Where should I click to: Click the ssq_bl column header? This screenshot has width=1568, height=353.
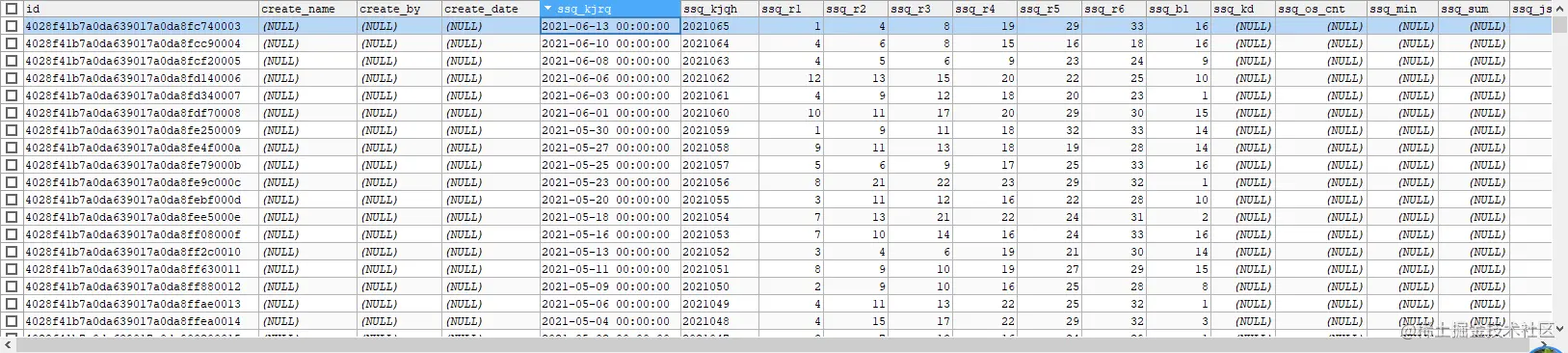pos(1178,9)
